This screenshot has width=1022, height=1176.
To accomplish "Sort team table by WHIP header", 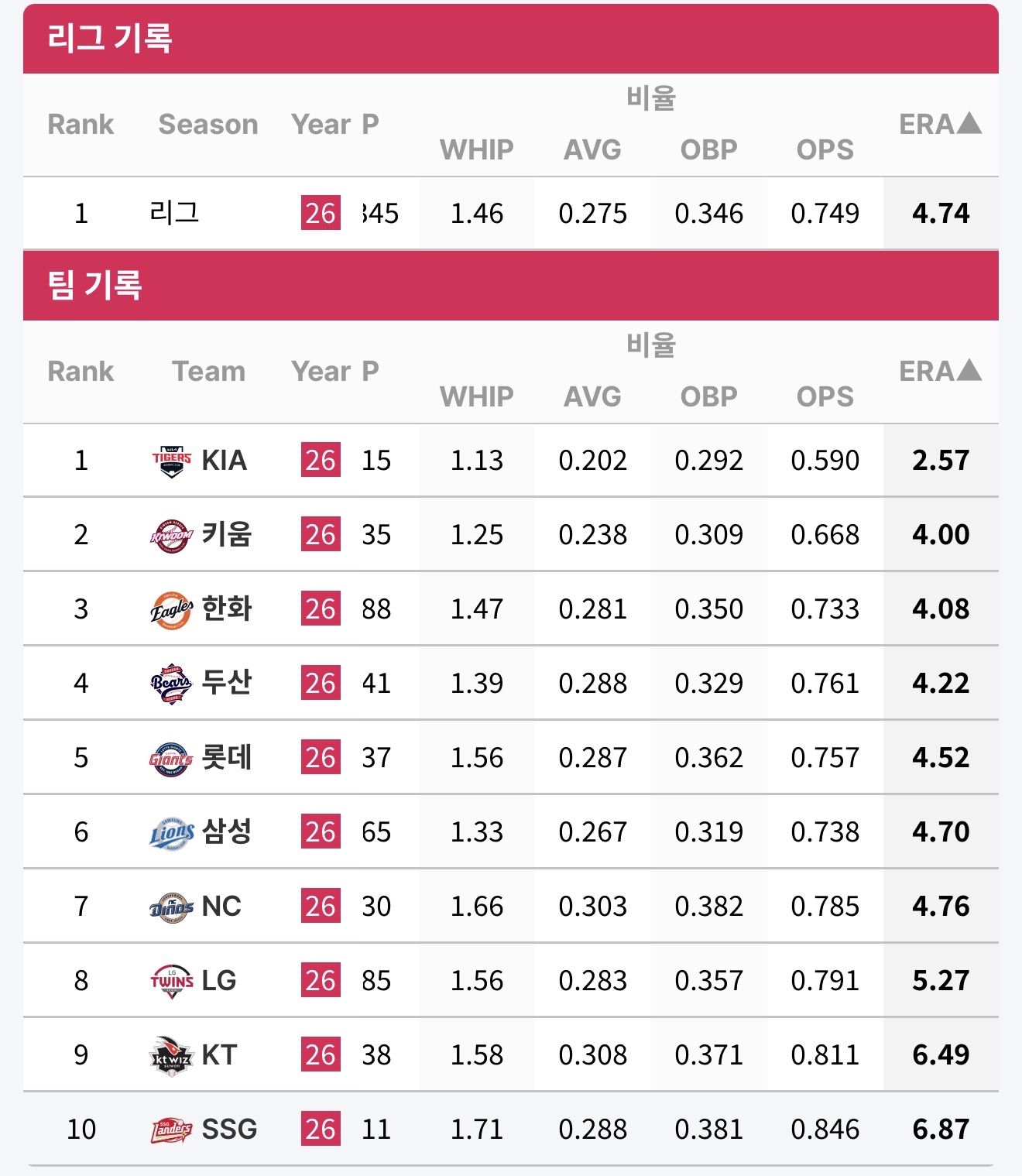I will tap(477, 396).
